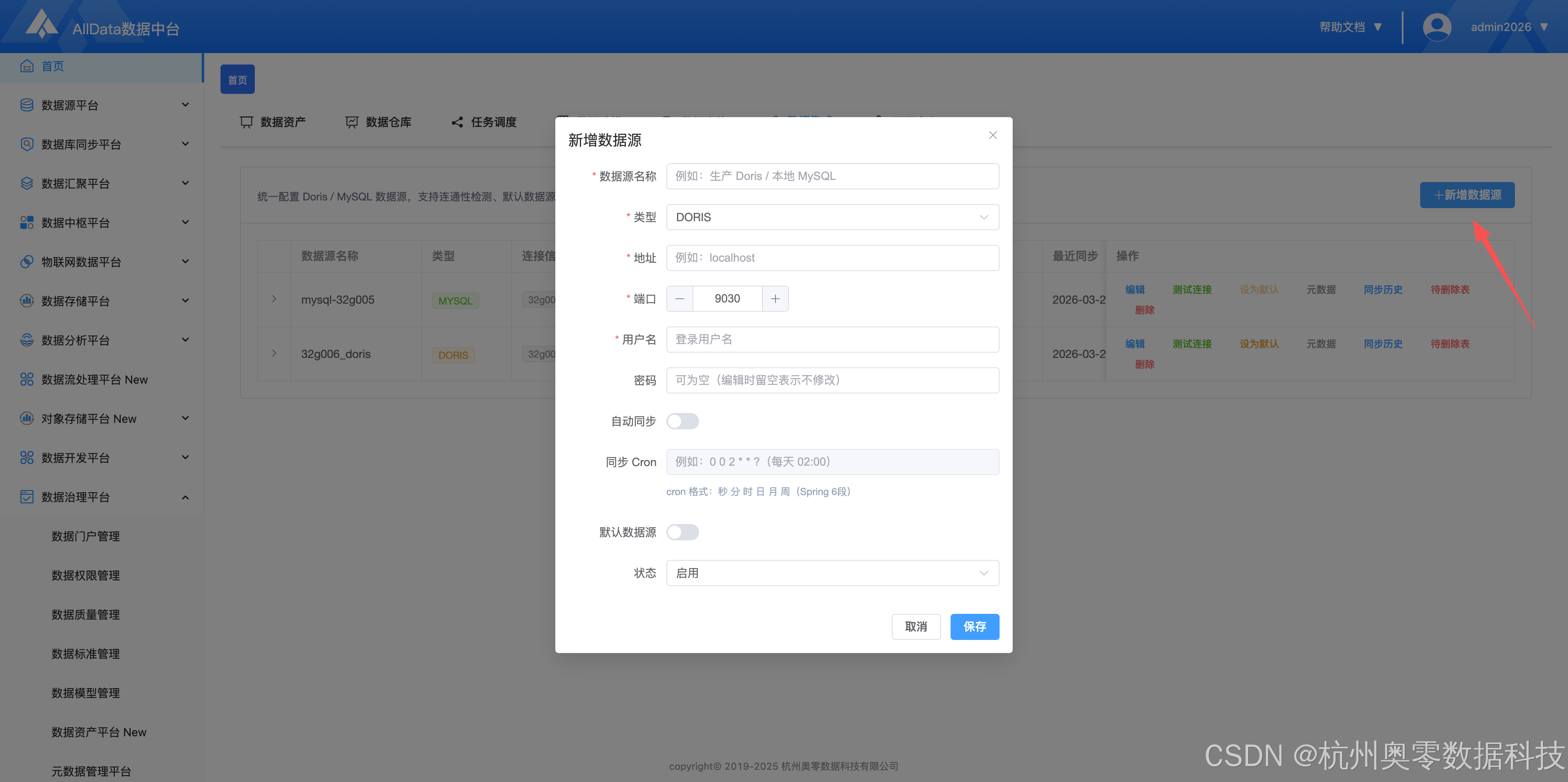Click the 首页 breadcrumb tag
Screen dimensions: 1568x782
(237, 80)
